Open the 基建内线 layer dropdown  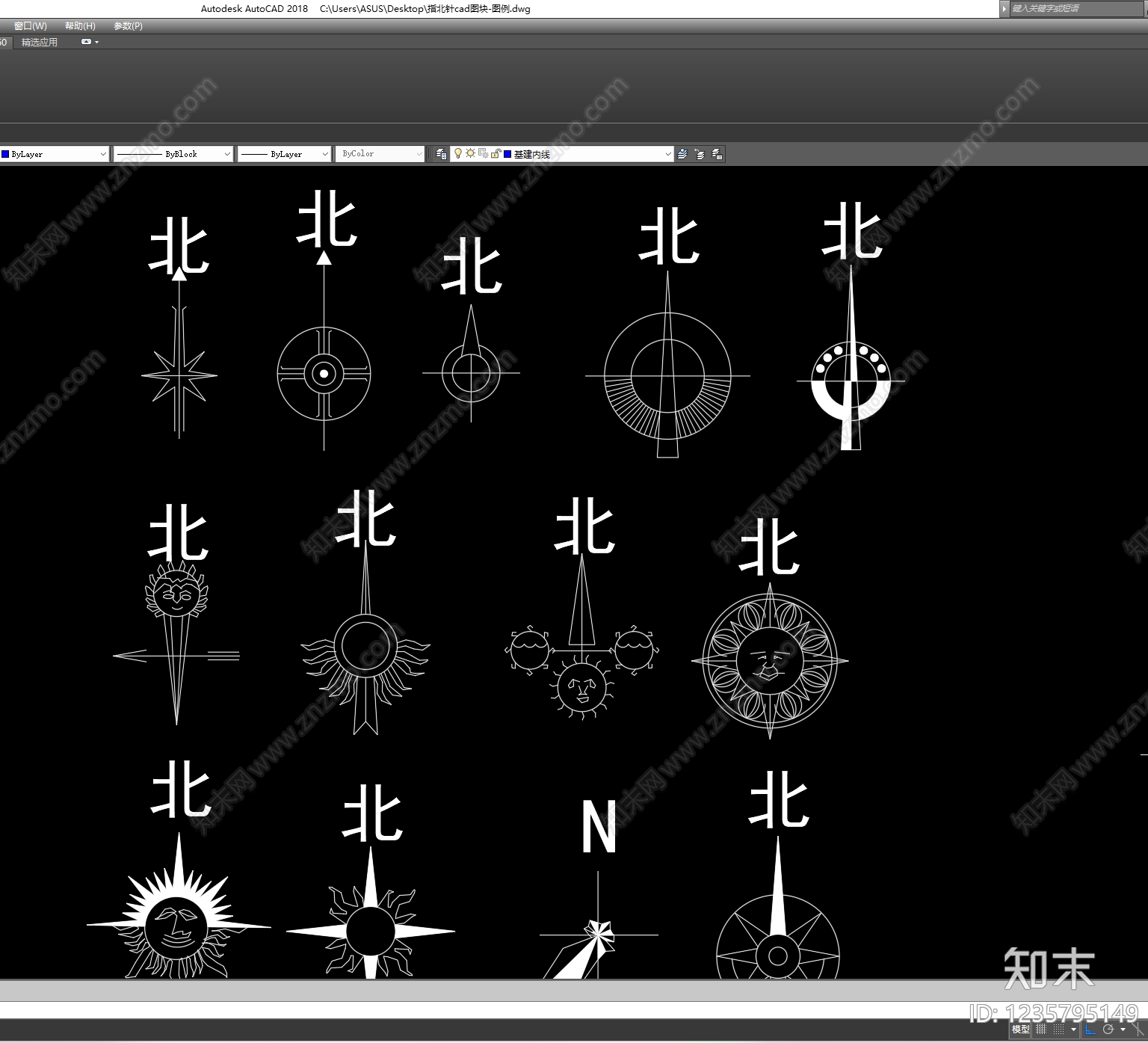click(x=561, y=154)
